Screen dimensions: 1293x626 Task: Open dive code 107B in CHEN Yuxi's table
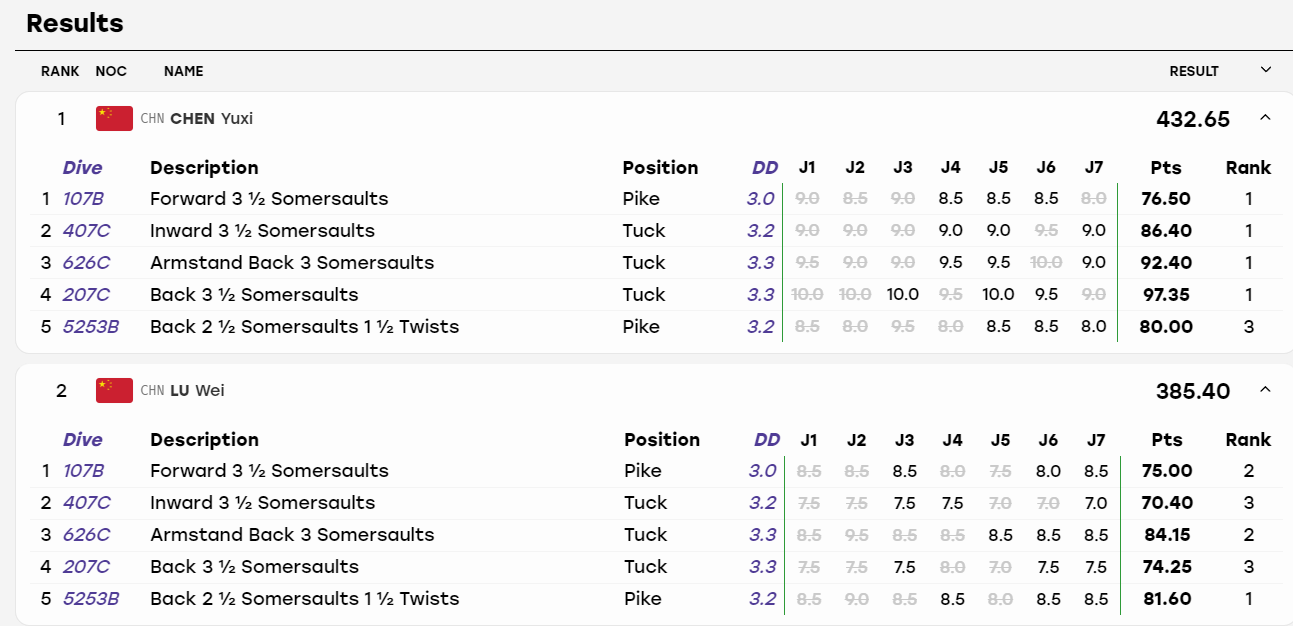coord(83,198)
